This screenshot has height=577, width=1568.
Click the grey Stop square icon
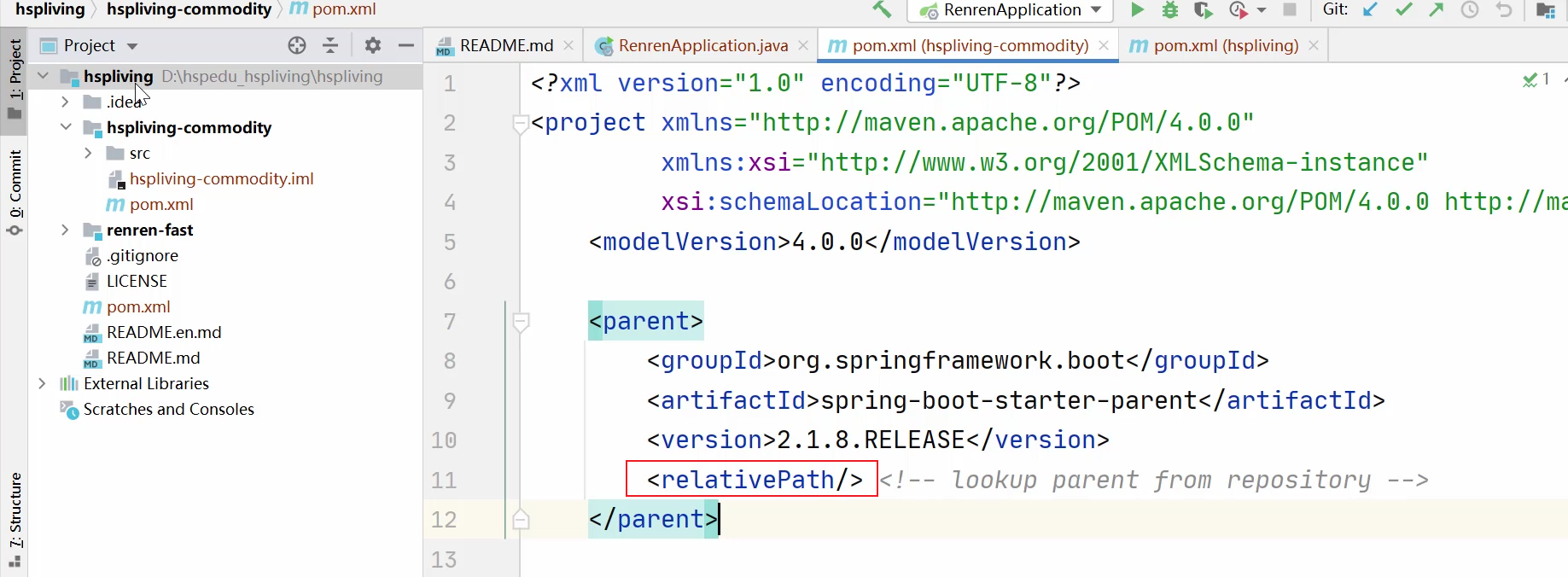[x=1290, y=10]
